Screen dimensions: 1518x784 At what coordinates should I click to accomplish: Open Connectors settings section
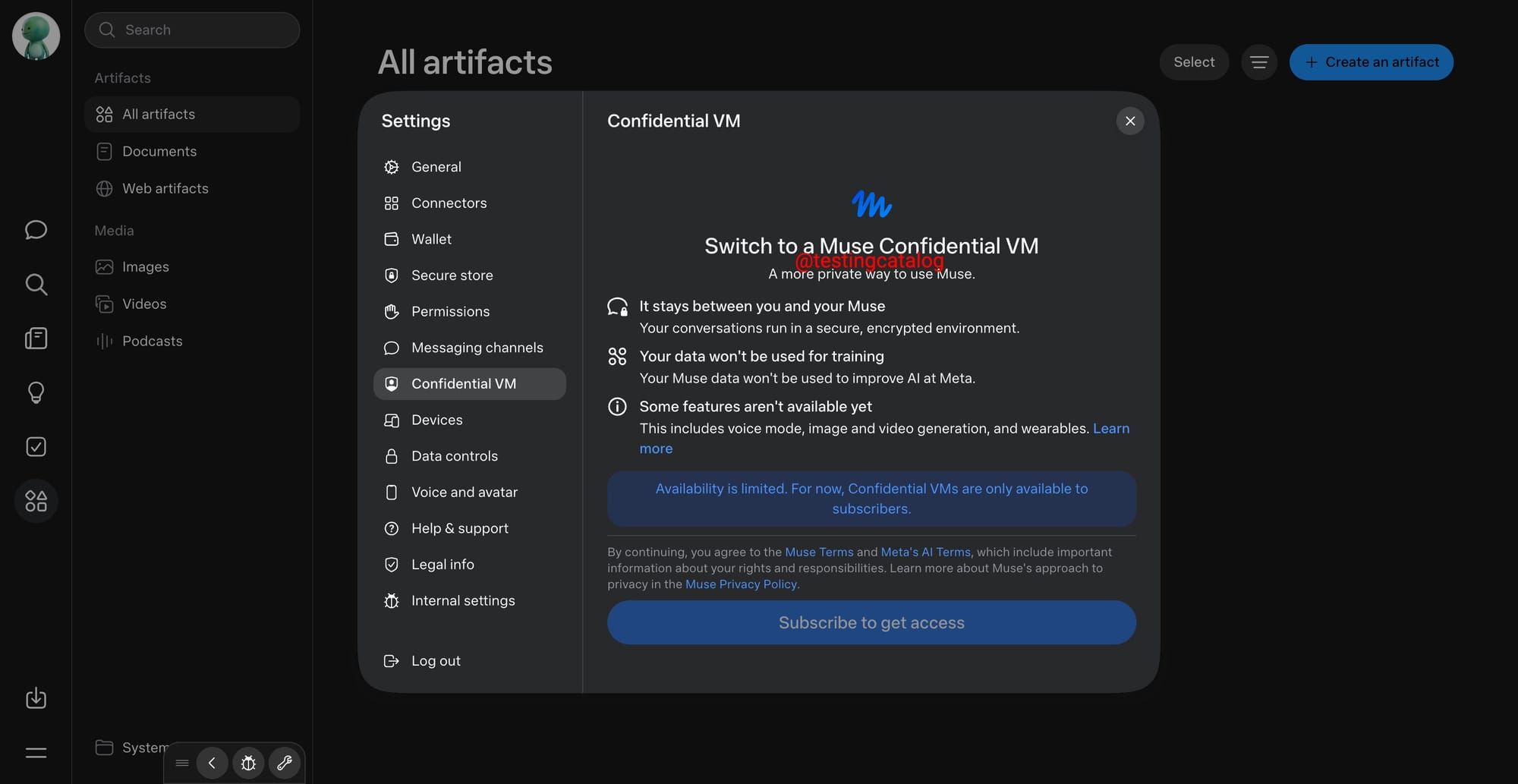click(470, 203)
